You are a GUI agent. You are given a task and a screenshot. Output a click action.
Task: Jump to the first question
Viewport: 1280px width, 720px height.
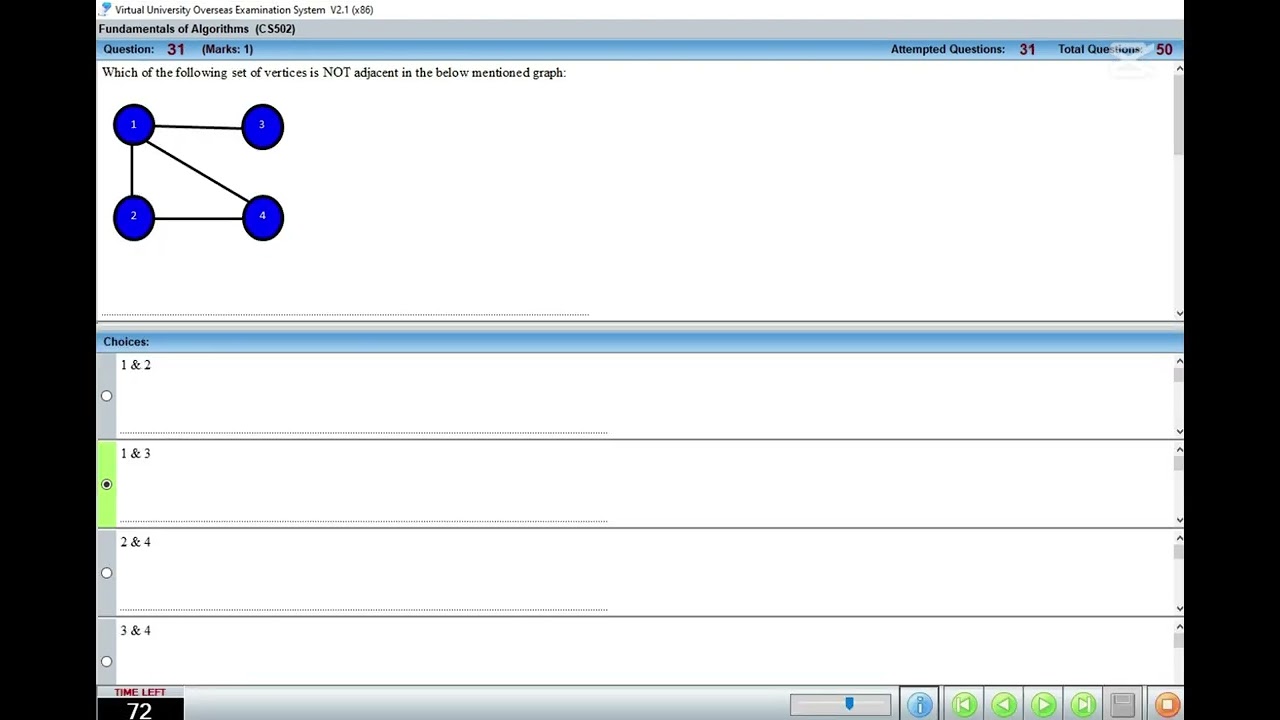point(964,705)
